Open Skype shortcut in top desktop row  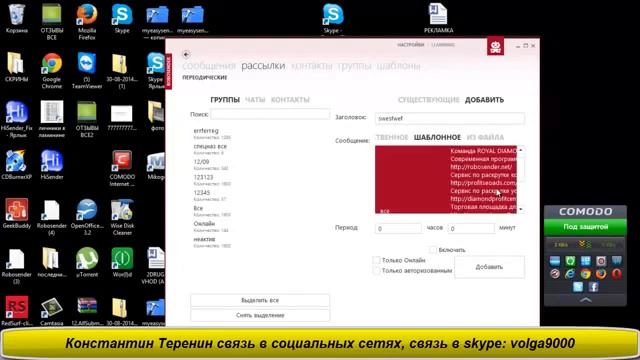[122, 19]
